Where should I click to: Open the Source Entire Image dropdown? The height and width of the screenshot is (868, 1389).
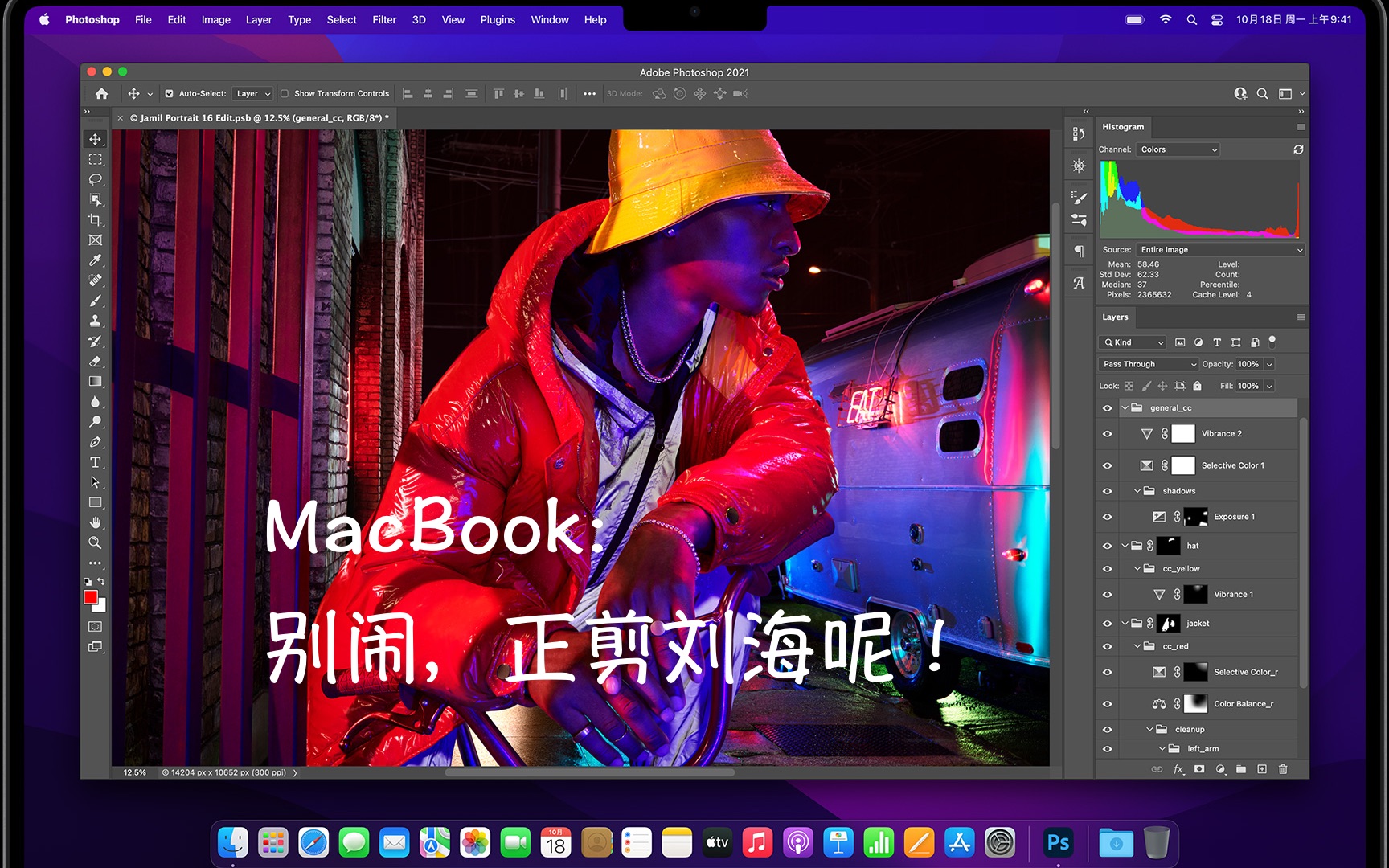pyautogui.click(x=1220, y=250)
